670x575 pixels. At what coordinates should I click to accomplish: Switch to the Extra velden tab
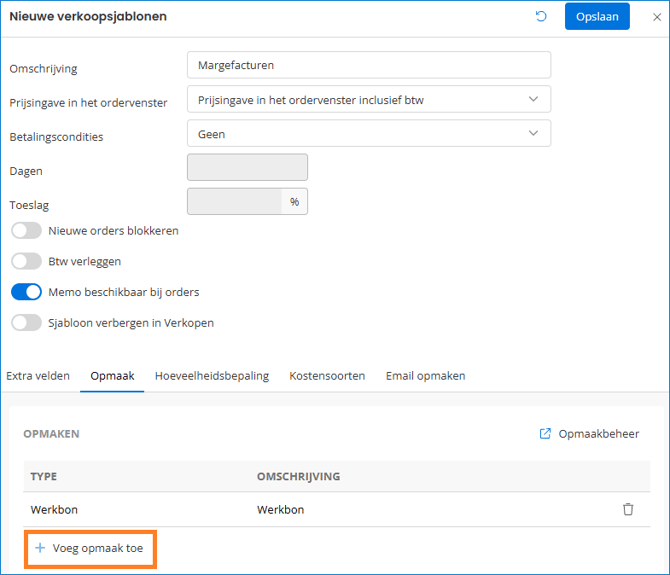[38, 376]
